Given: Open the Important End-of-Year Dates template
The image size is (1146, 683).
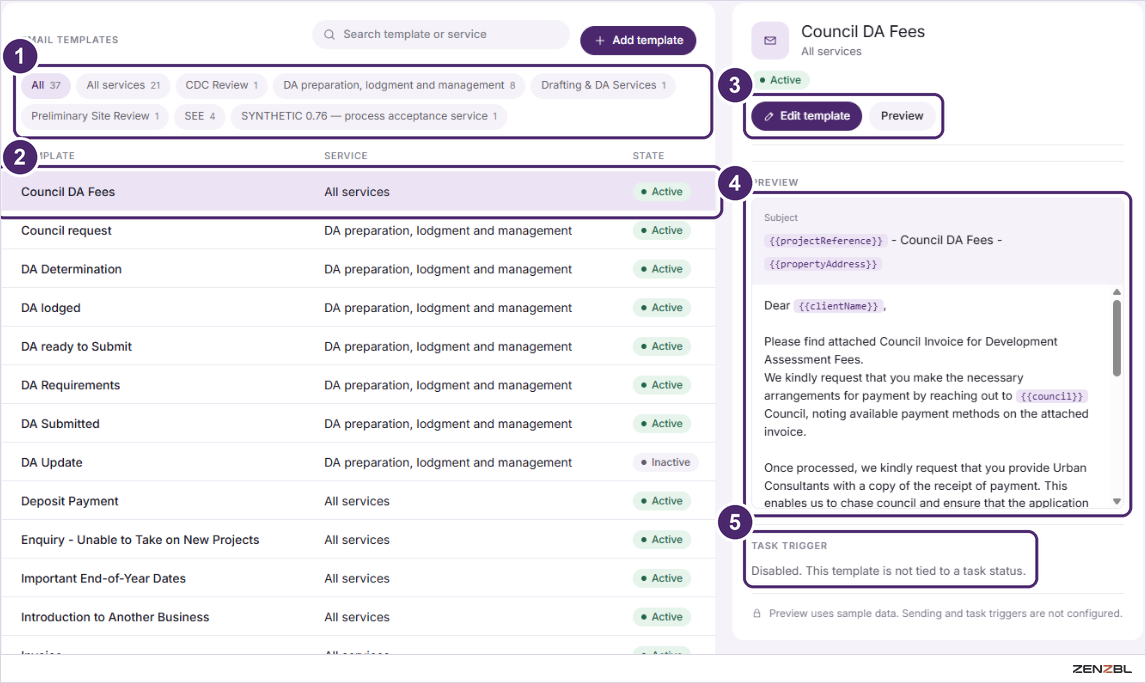Looking at the screenshot, I should [358, 579].
